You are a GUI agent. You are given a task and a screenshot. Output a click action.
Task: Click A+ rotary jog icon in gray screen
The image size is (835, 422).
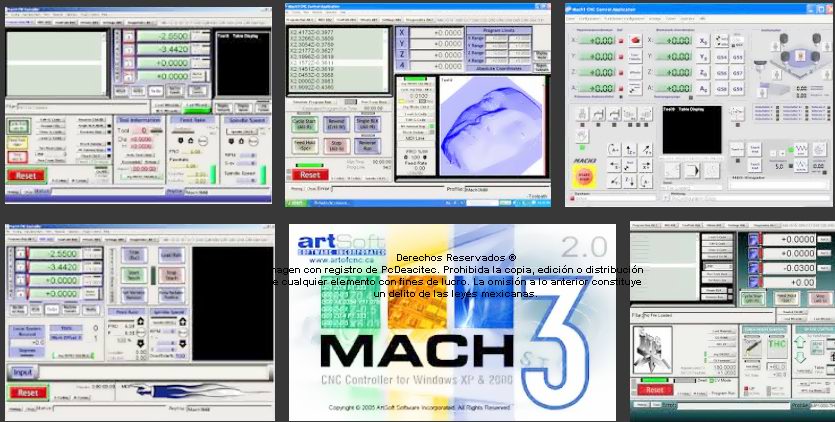click(615, 150)
